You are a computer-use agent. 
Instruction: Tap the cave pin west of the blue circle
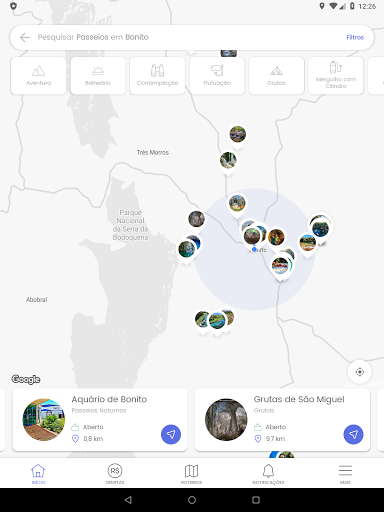(x=196, y=219)
